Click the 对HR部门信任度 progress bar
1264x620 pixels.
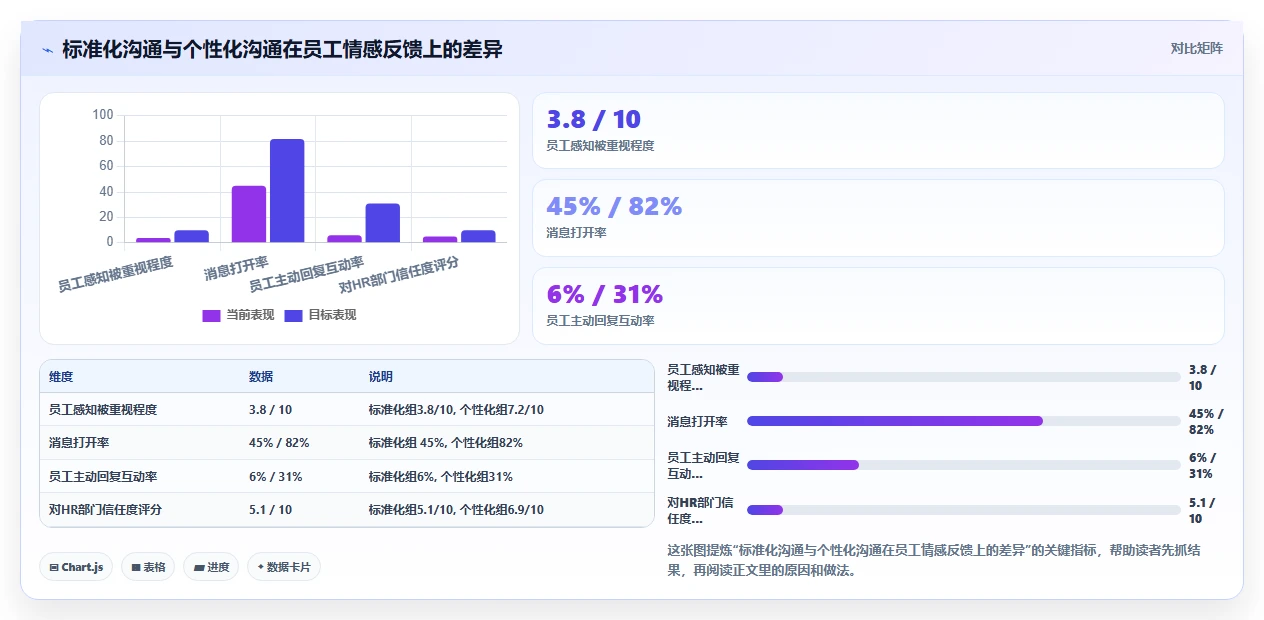click(964, 510)
